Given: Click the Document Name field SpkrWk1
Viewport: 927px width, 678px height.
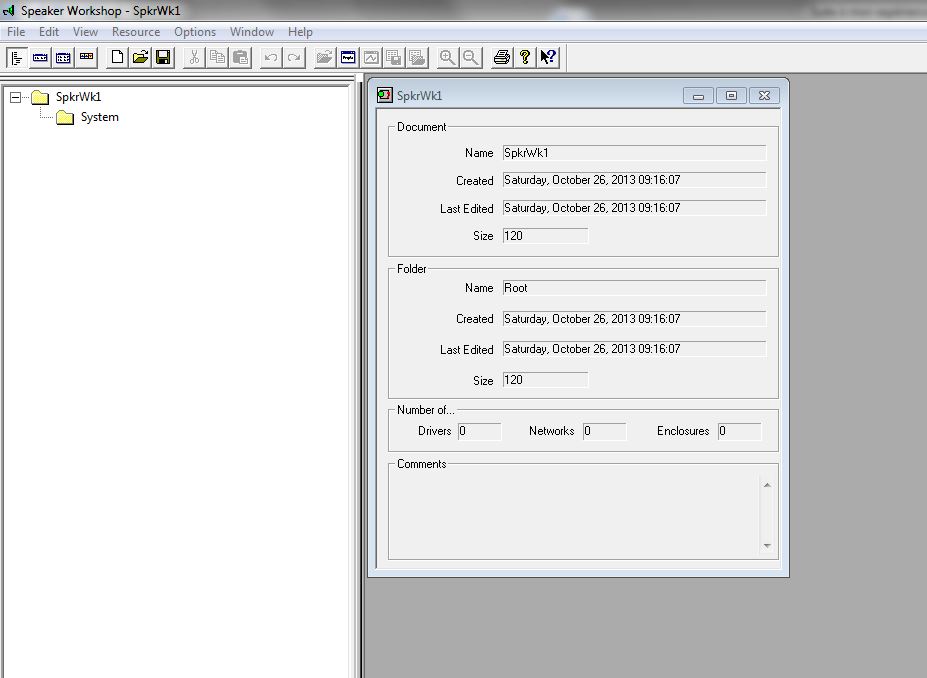Looking at the screenshot, I should (x=634, y=153).
